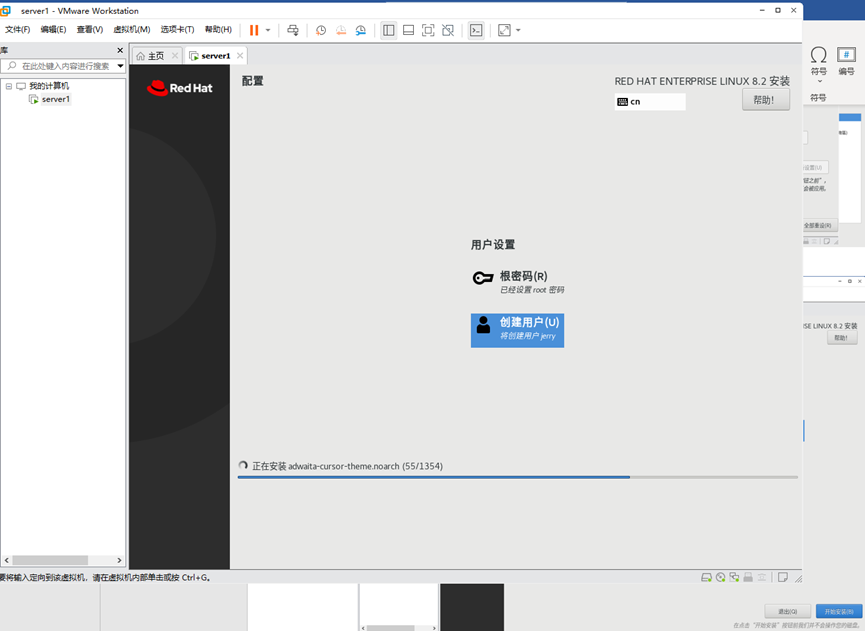Open the power options dropdown beside pause
The width and height of the screenshot is (865, 631).
[x=268, y=30]
